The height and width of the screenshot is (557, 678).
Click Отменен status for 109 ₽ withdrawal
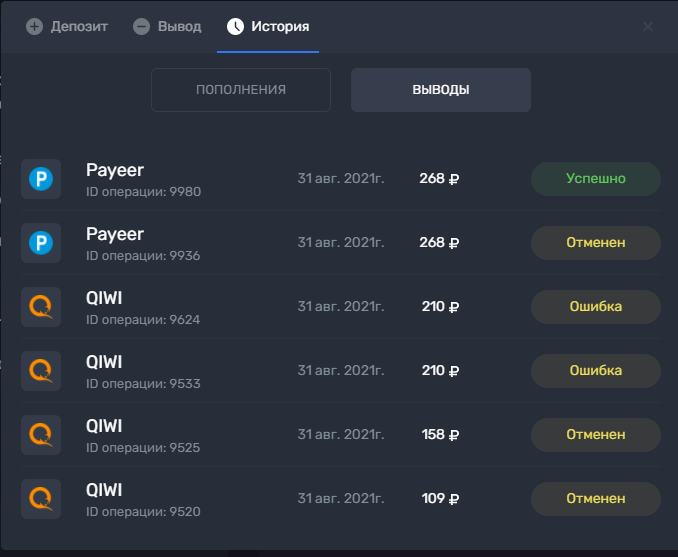(x=596, y=499)
